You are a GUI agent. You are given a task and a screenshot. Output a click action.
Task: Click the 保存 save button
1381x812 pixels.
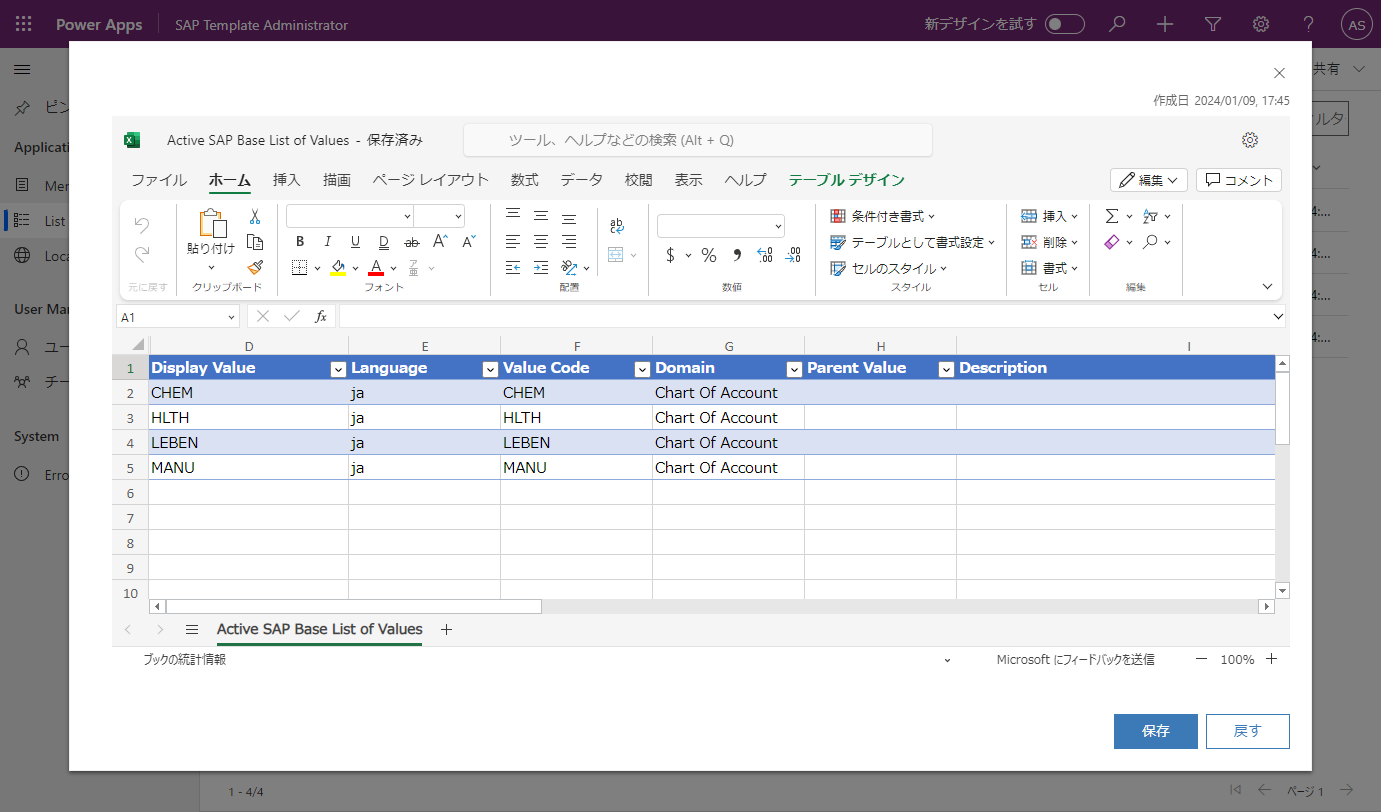tap(1156, 731)
